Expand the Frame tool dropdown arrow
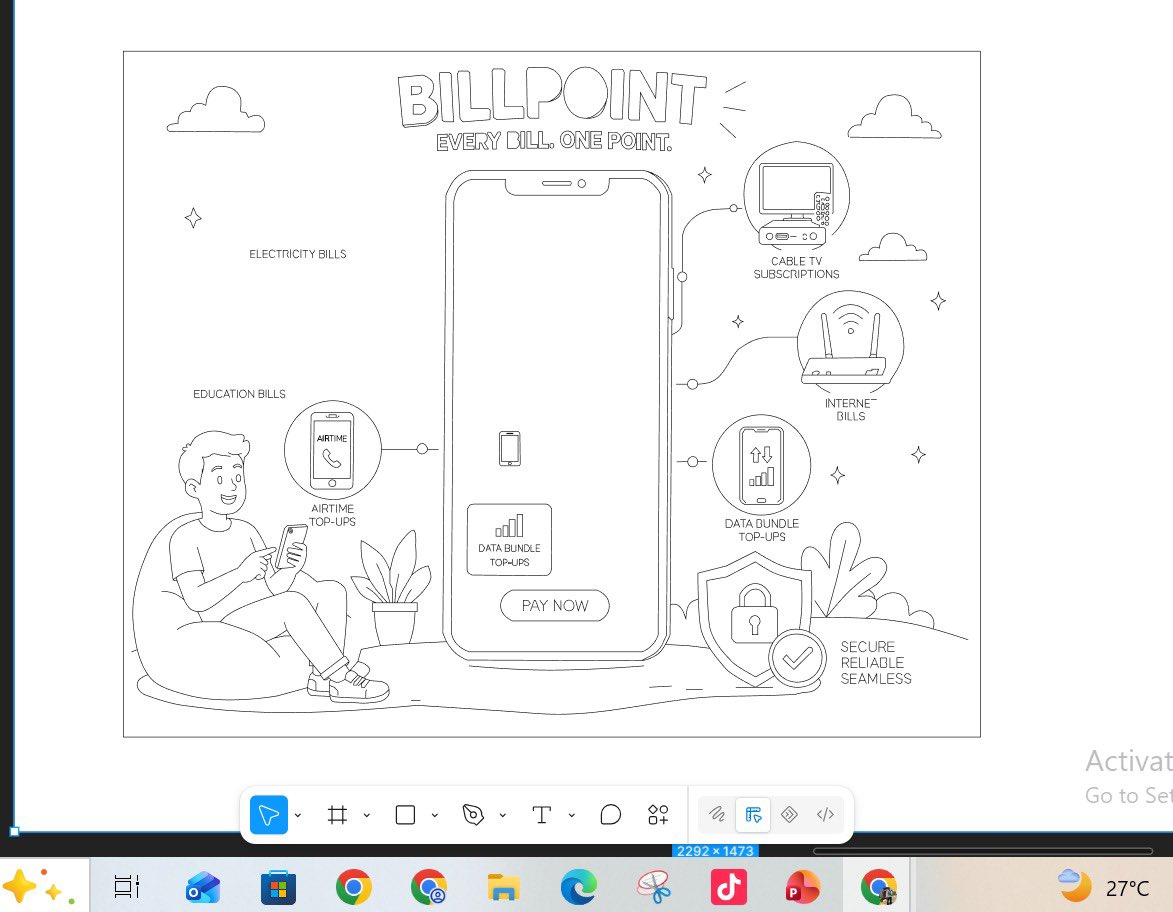 [367, 815]
